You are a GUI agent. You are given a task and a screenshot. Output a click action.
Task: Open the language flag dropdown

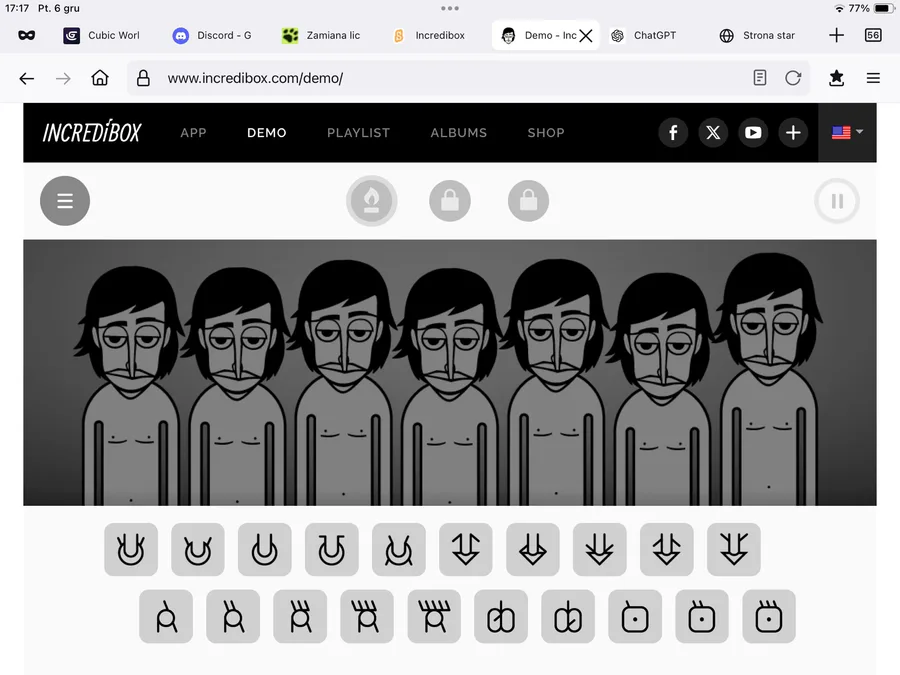[x=847, y=133]
